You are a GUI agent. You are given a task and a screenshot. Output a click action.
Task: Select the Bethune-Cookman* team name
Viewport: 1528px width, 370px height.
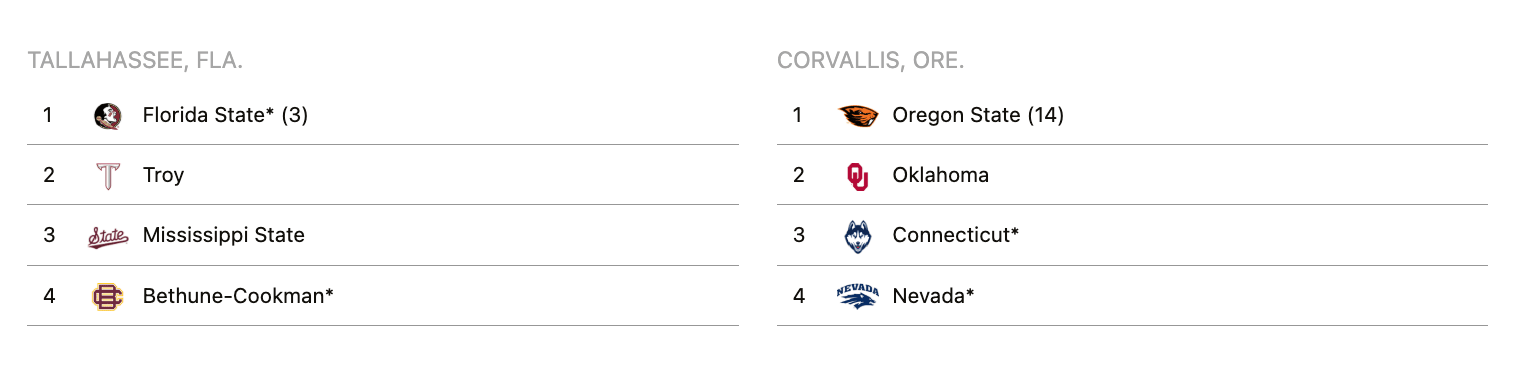click(238, 296)
